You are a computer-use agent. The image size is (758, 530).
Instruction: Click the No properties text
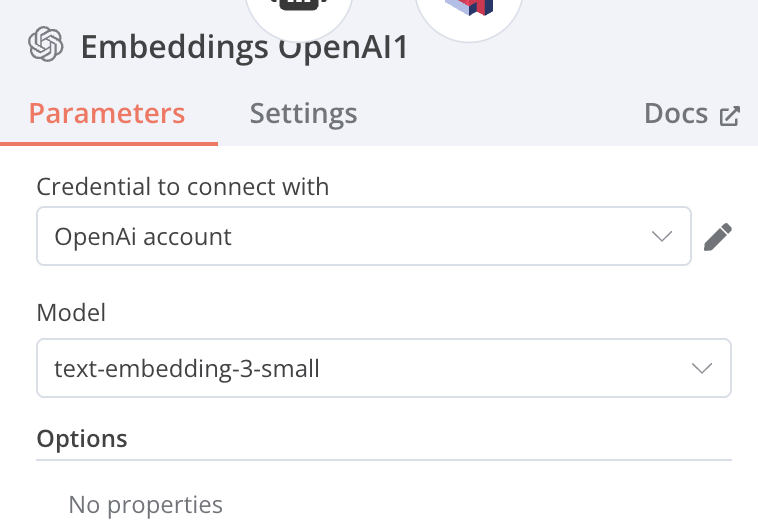(146, 505)
